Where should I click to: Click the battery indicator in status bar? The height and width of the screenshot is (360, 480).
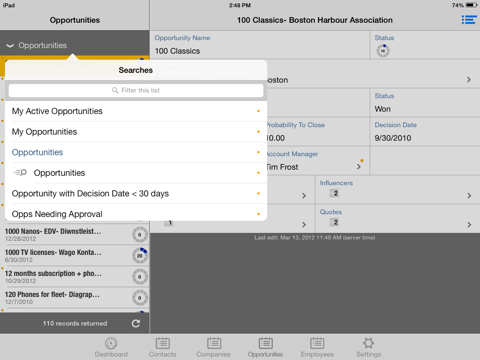pos(471,5)
